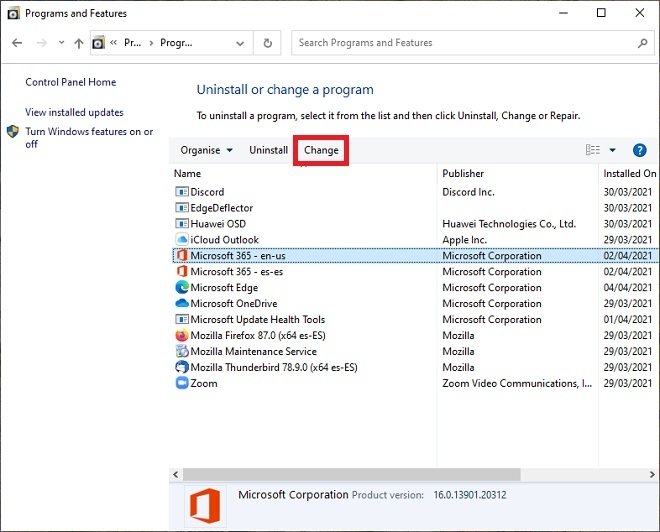Select Mozilla Firefox 87.0 entry
Viewport: 660px width, 532px height.
[258, 335]
